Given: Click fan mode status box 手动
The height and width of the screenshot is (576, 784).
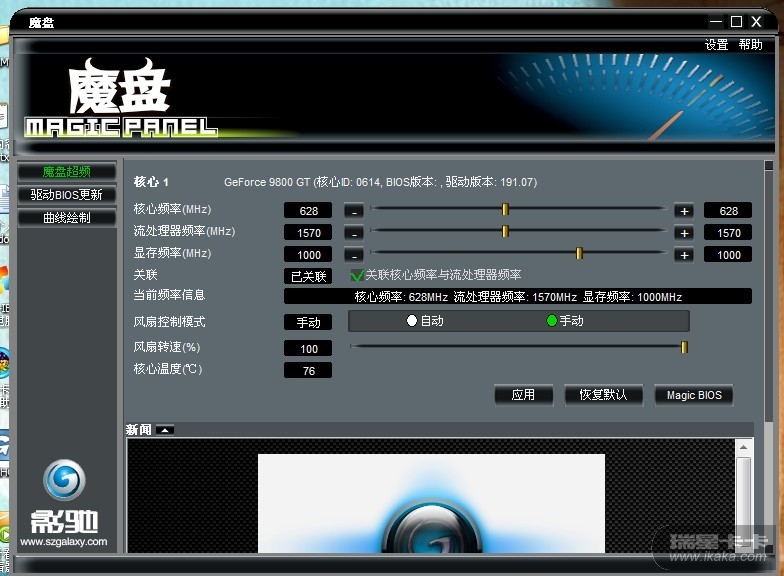Looking at the screenshot, I should (308, 322).
